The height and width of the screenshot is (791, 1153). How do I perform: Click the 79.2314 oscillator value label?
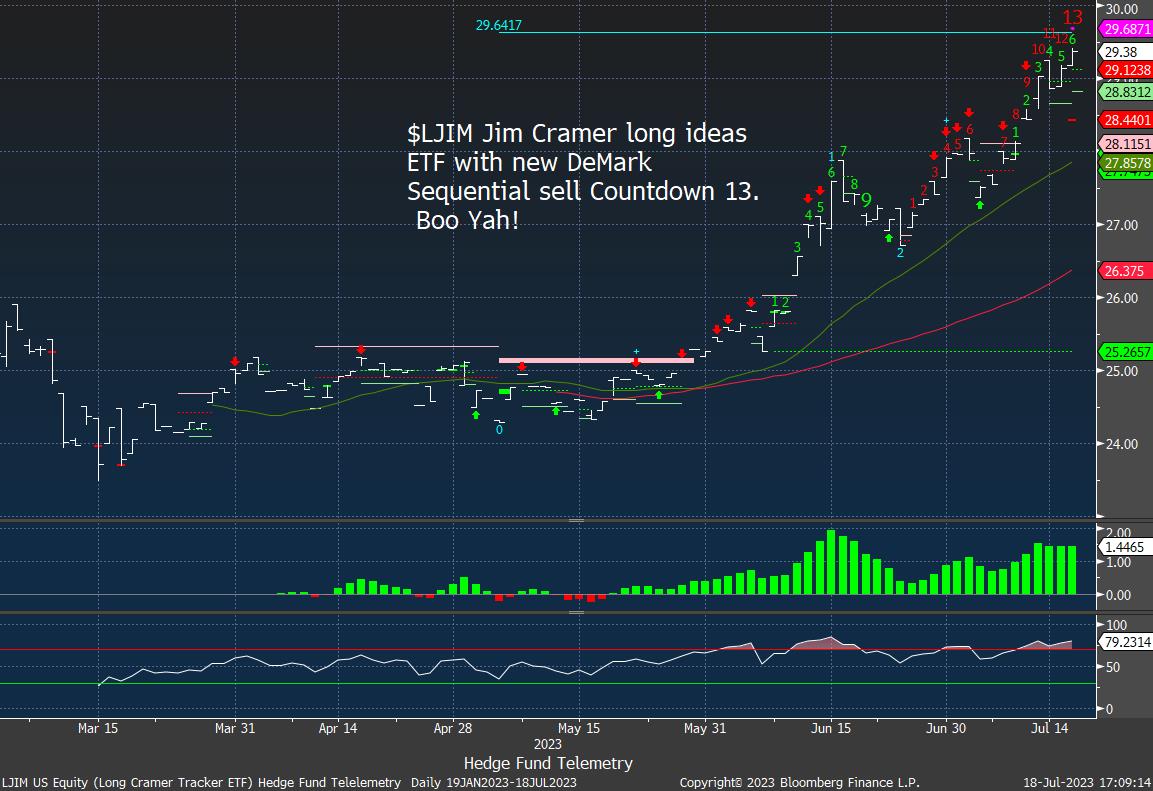[x=1126, y=642]
